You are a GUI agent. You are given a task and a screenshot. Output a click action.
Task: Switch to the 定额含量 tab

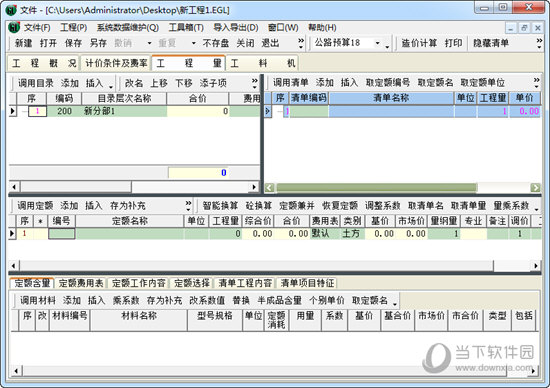click(32, 283)
